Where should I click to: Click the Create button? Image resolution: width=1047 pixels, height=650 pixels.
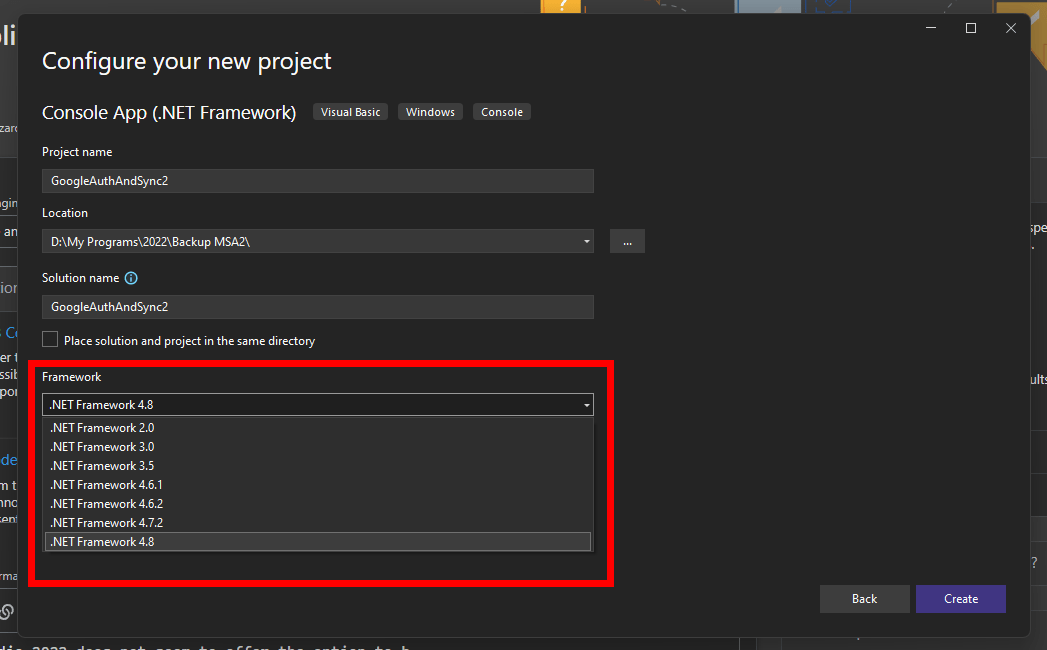click(961, 599)
